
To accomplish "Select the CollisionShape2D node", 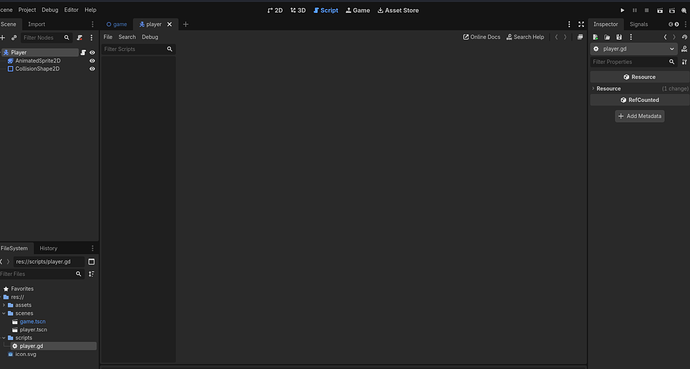I will (37, 69).
